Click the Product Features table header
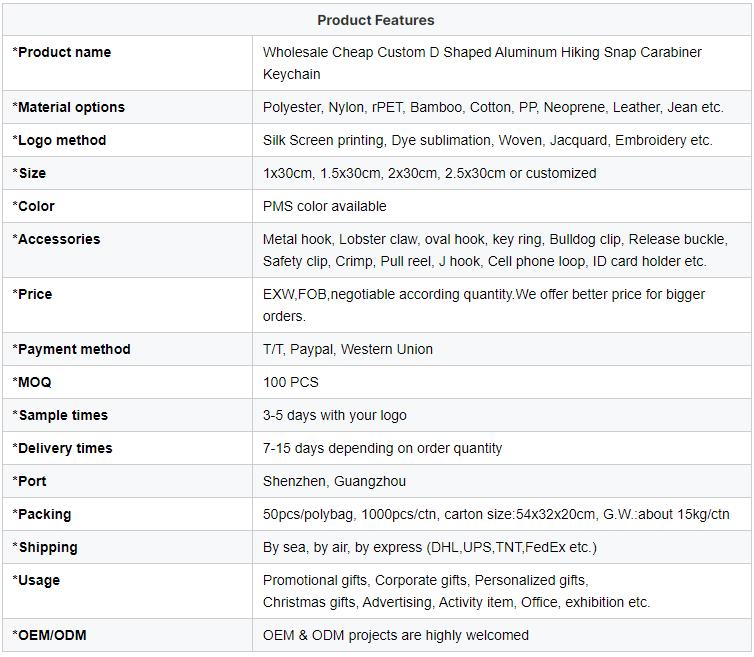 [x=376, y=20]
